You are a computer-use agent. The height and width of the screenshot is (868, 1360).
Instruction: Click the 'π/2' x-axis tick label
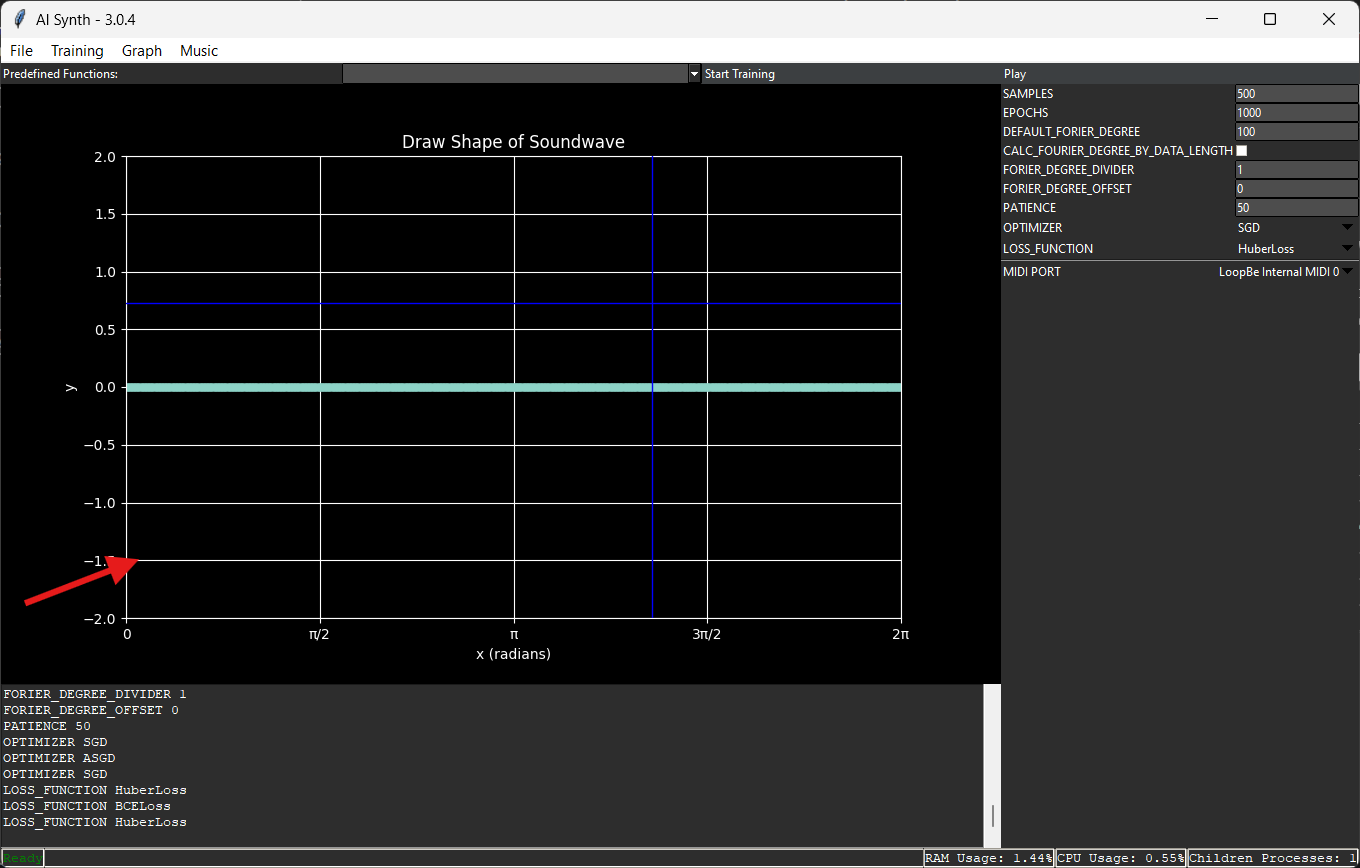pyautogui.click(x=320, y=634)
